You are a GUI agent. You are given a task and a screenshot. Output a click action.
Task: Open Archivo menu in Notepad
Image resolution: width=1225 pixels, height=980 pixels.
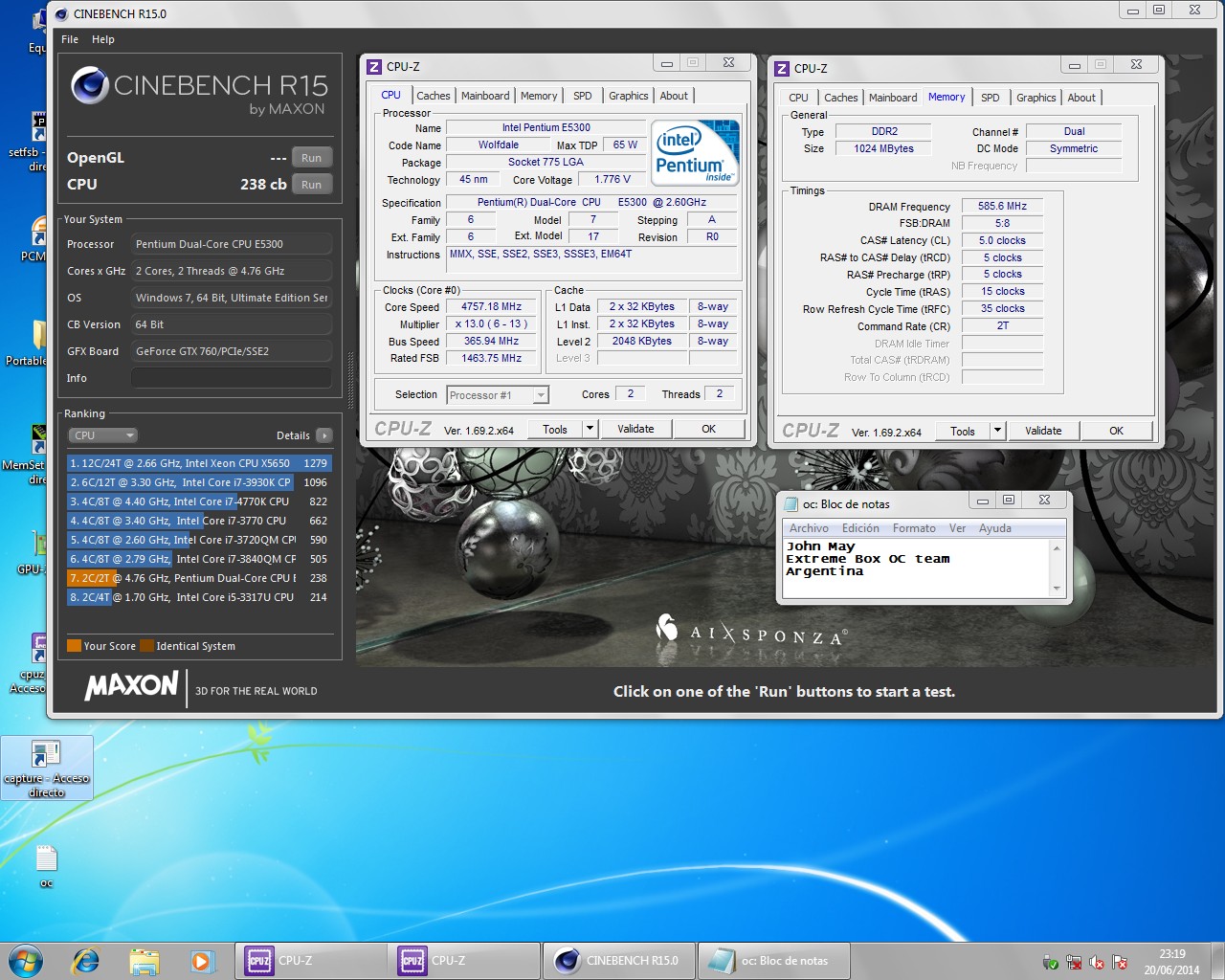[x=809, y=528]
